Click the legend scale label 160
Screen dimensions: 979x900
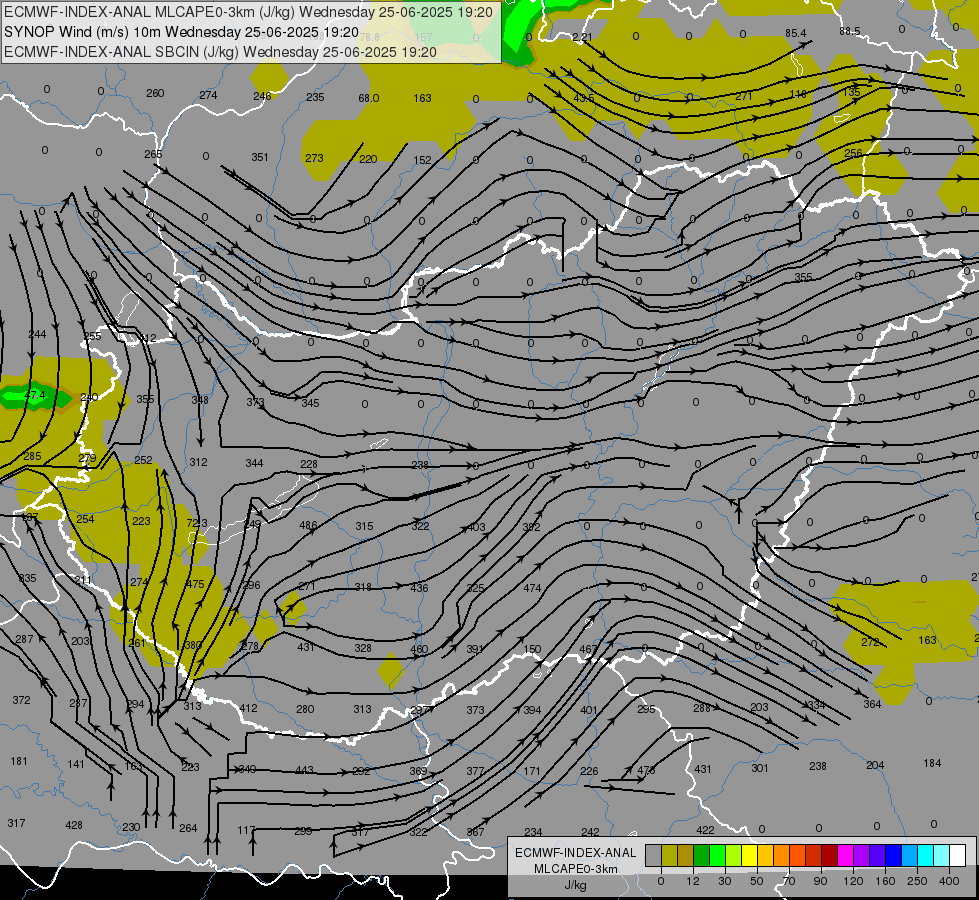tap(885, 881)
